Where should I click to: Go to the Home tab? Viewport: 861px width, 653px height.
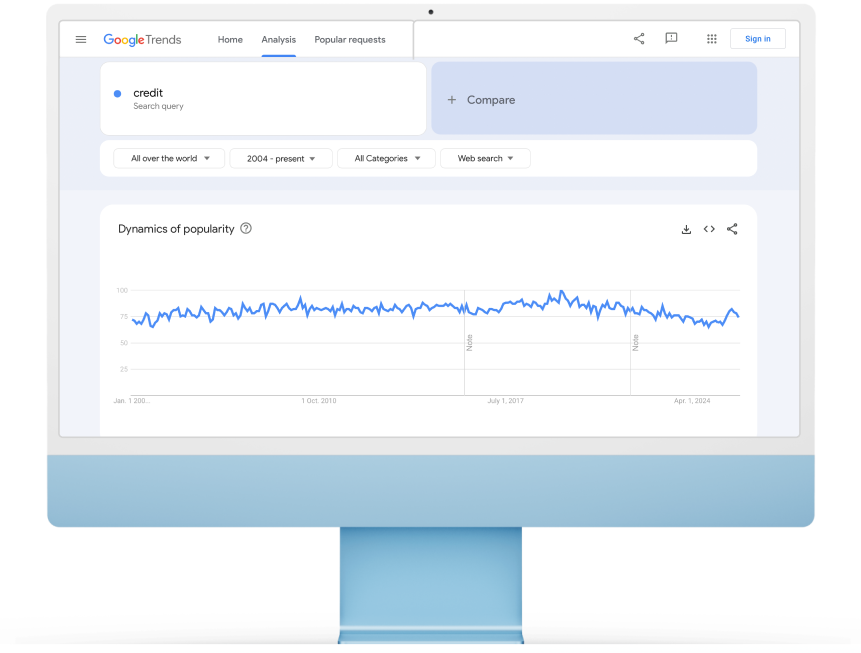(230, 40)
